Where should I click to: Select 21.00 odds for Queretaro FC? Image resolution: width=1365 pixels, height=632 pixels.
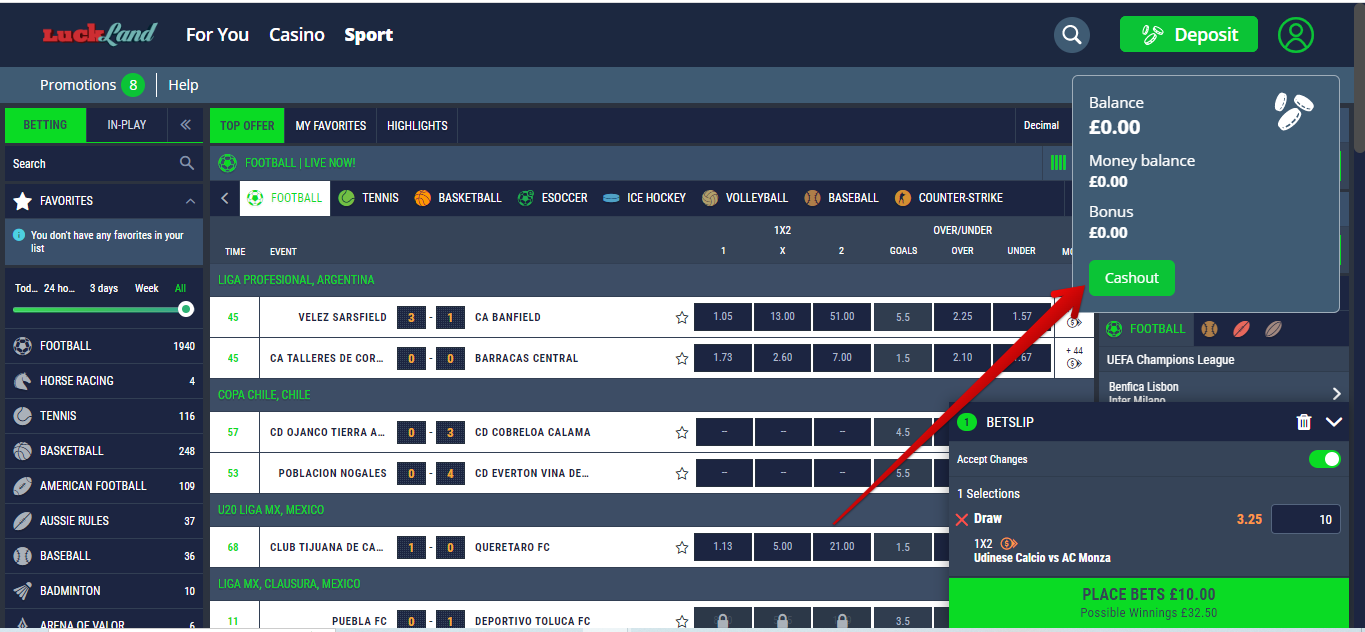[842, 547]
